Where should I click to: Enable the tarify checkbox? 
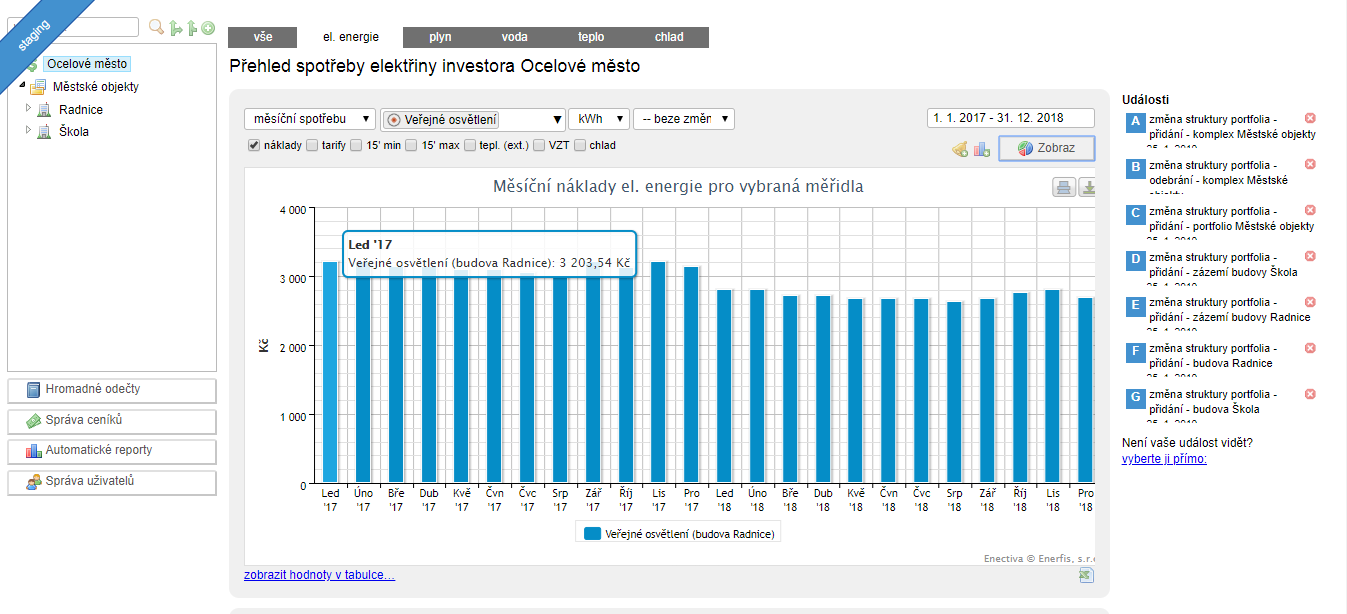click(312, 145)
